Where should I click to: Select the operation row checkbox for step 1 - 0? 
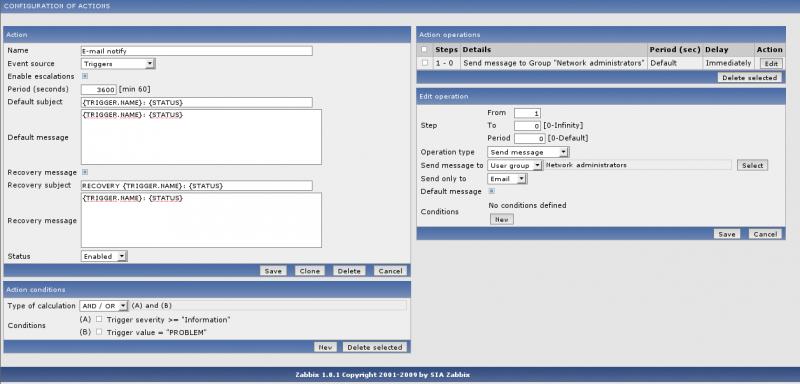click(x=424, y=63)
